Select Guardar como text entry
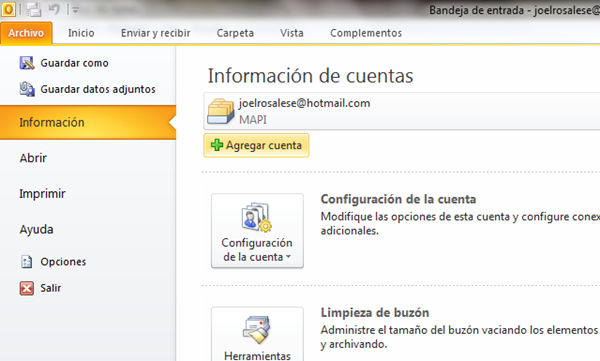 [x=74, y=63]
